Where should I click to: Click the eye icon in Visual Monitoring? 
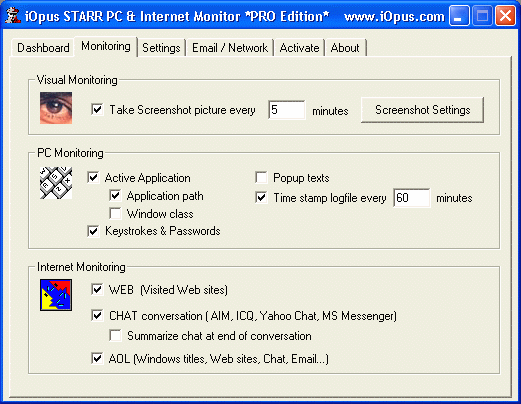(56, 108)
